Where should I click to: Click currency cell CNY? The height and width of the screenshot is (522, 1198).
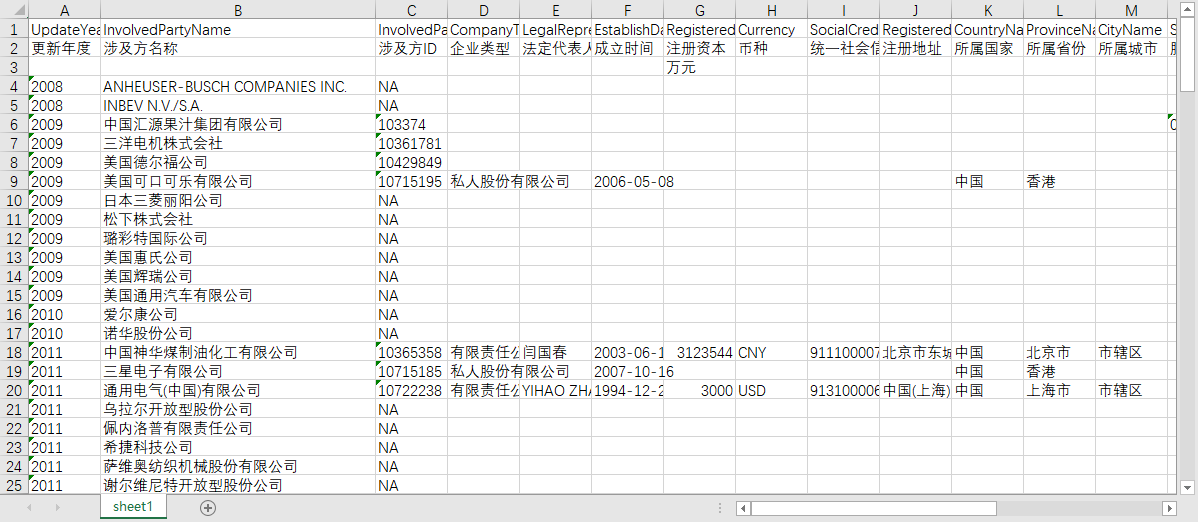point(771,352)
